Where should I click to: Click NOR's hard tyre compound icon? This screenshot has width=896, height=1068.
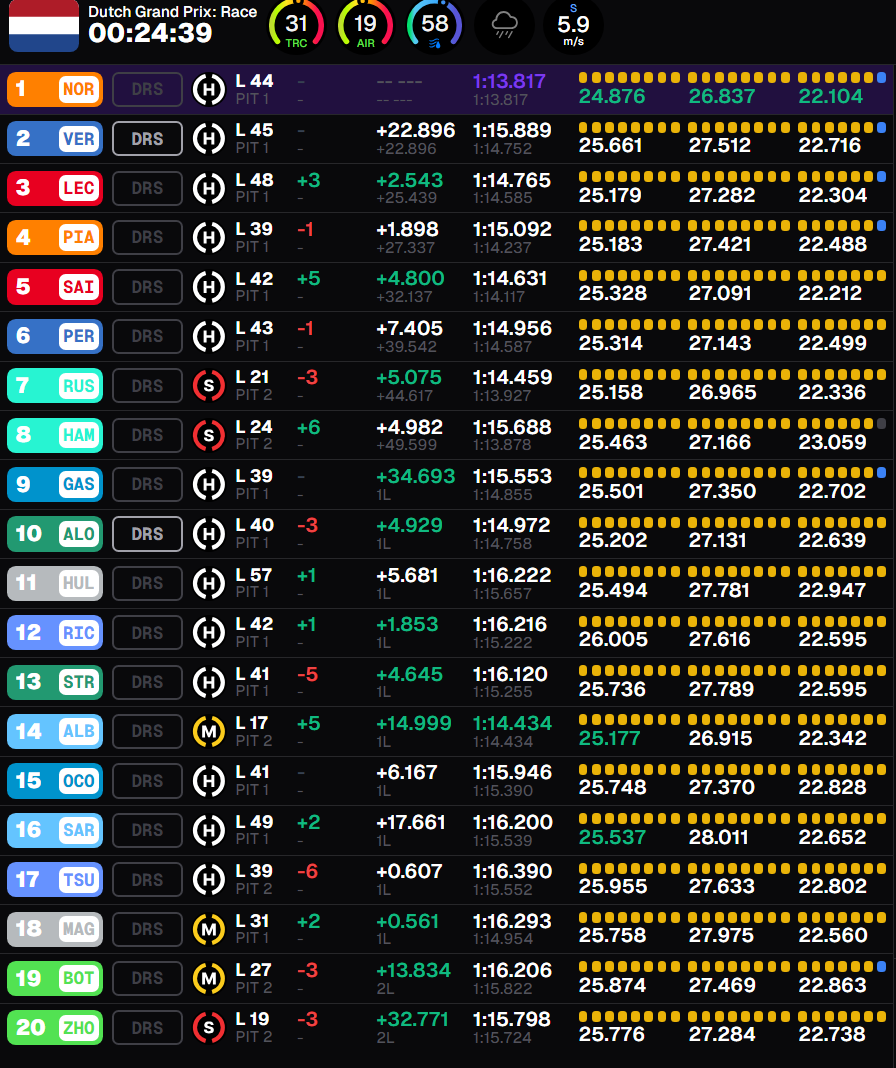pyautogui.click(x=208, y=90)
